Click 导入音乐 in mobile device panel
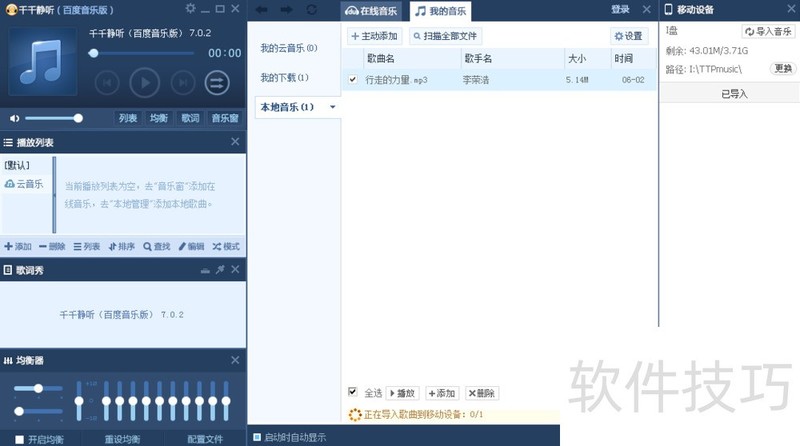The height and width of the screenshot is (446, 800). (x=768, y=32)
